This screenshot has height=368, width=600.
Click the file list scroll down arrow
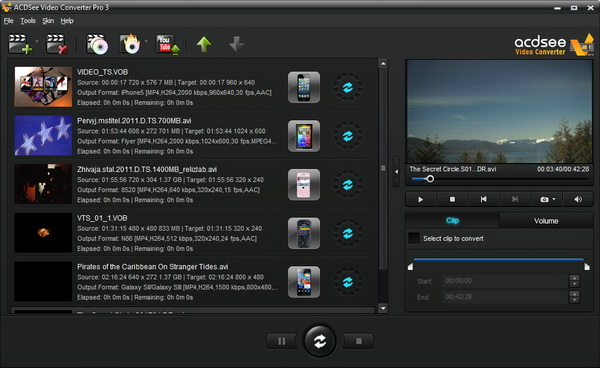[x=383, y=308]
